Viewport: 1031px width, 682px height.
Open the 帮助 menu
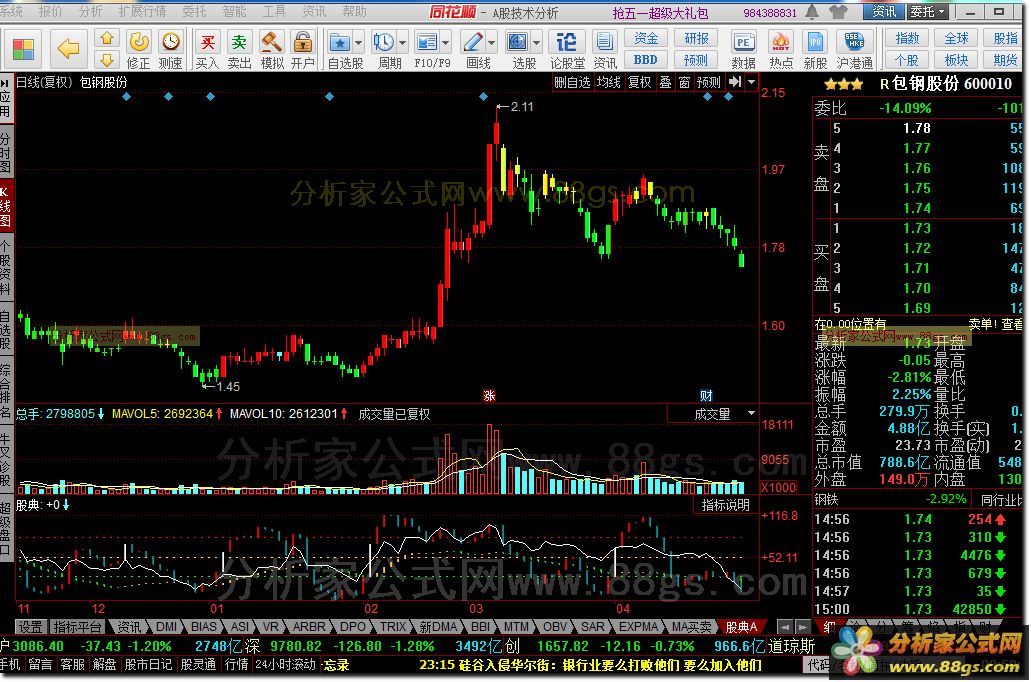[354, 11]
